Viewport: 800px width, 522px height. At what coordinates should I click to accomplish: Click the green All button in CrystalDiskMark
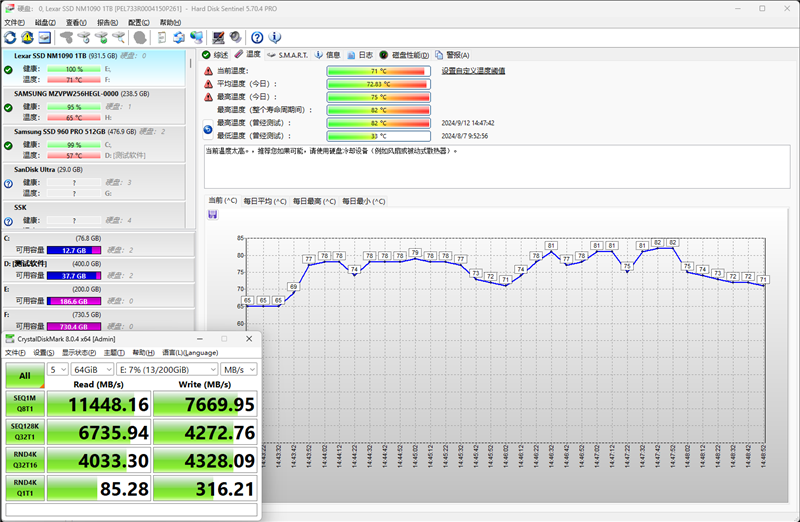25,376
